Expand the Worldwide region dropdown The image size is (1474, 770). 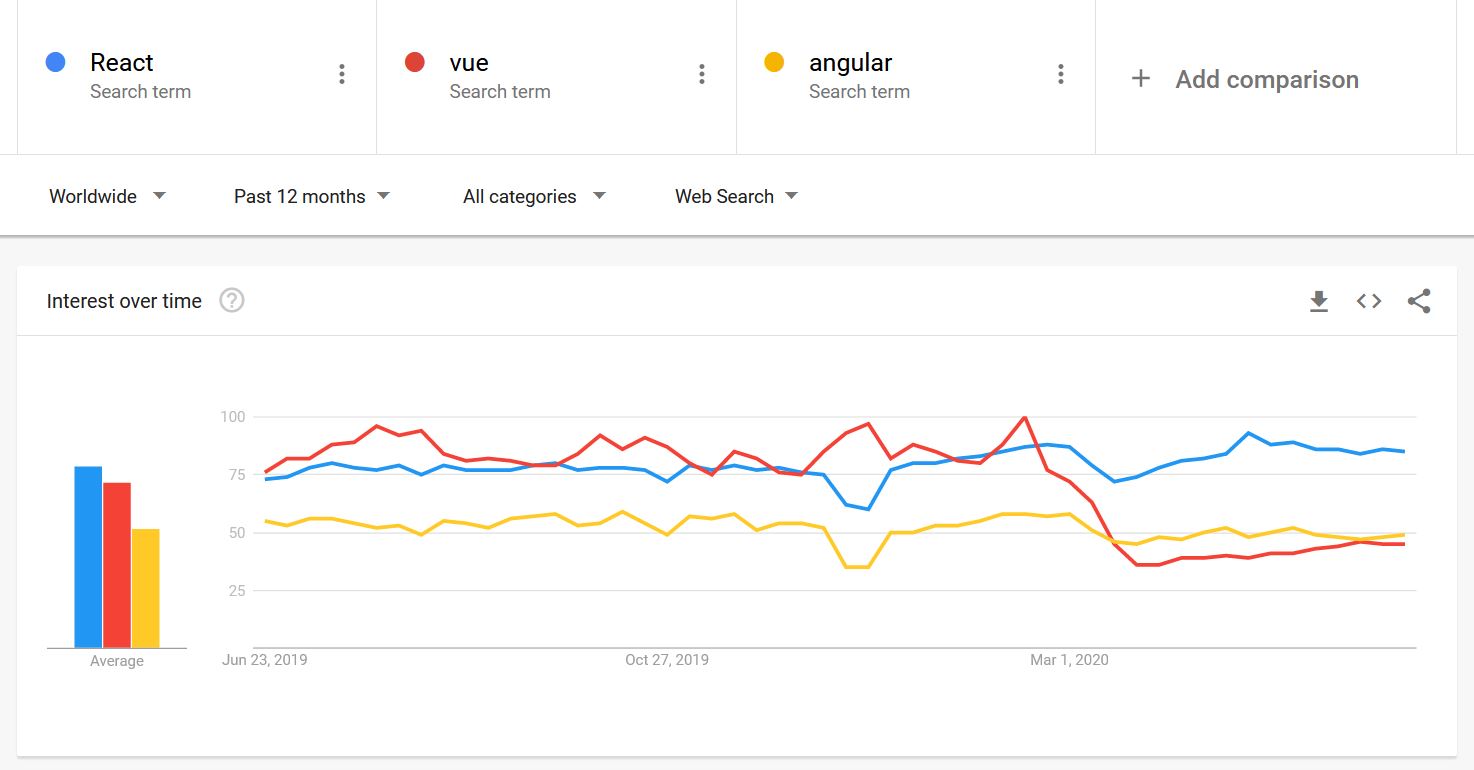[x=107, y=196]
